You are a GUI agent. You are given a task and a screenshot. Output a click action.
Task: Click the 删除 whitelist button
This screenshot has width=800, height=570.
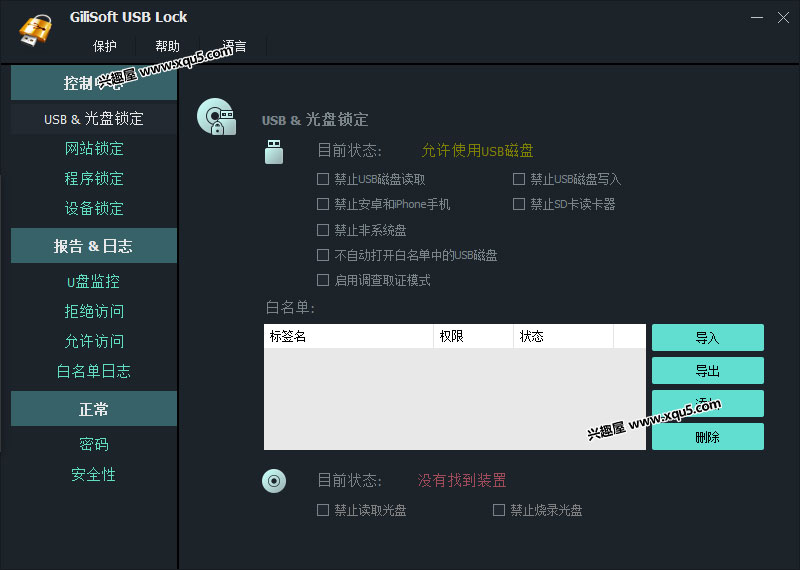[708, 437]
